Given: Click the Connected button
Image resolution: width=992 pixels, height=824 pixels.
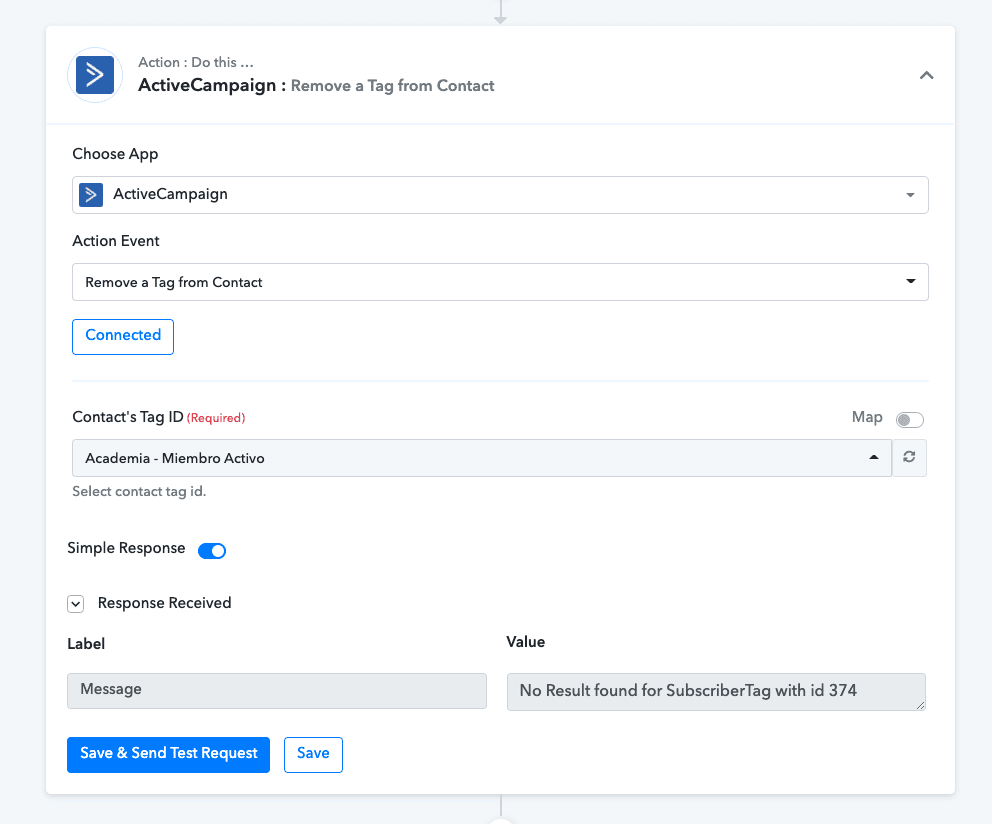Looking at the screenshot, I should coord(123,337).
